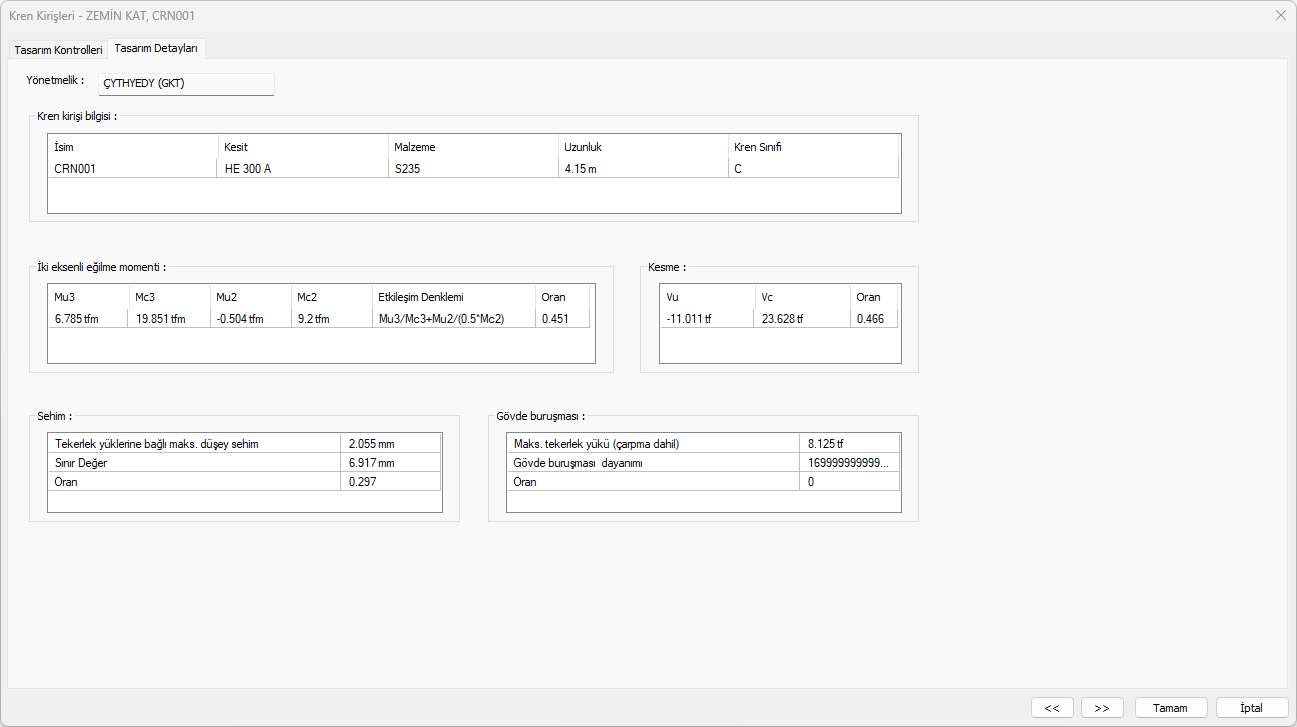Click the Oran value 0.451 in moment table
Screen dimensions: 1297x727
point(561,319)
